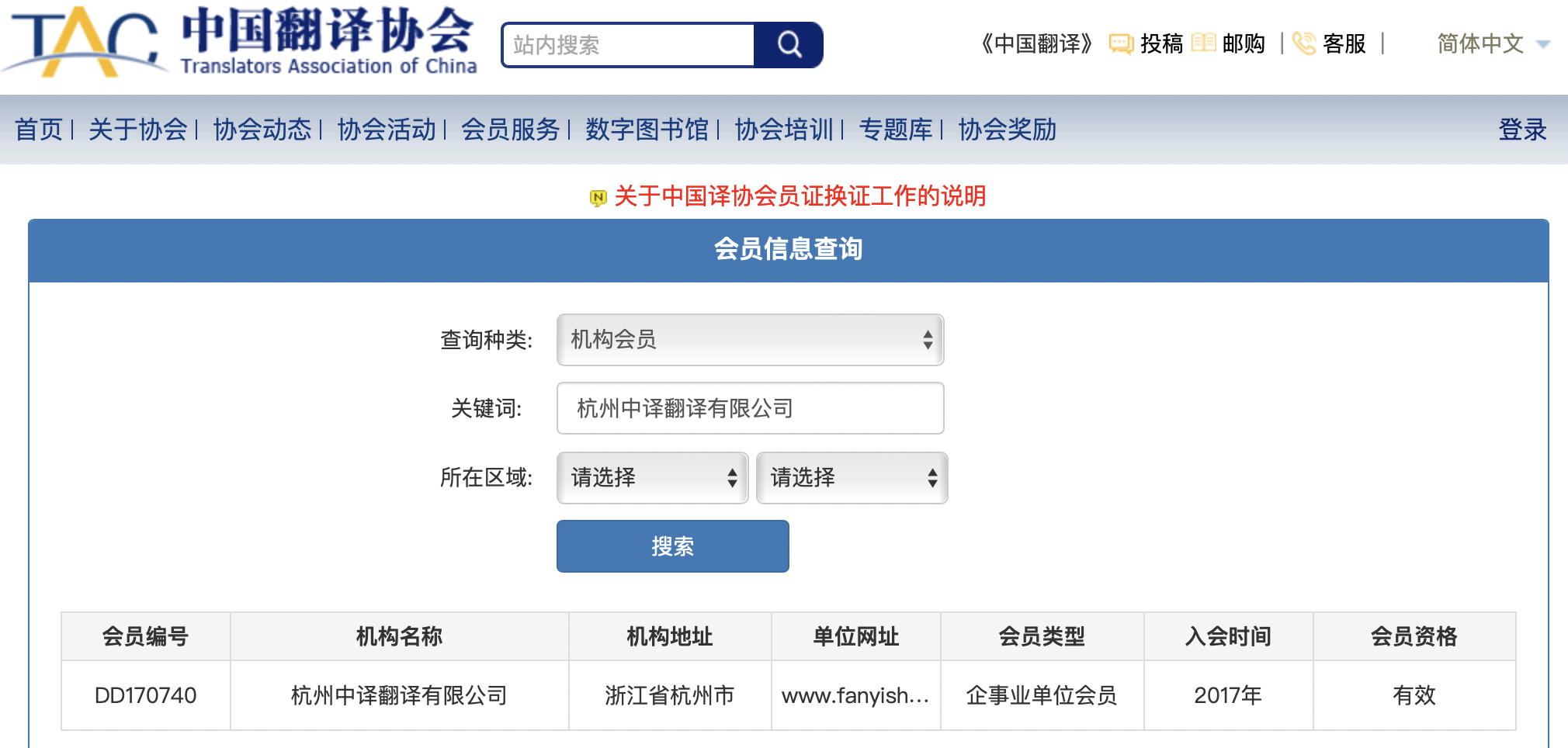
Task: Click the 机构地址 column header
Action: (670, 636)
